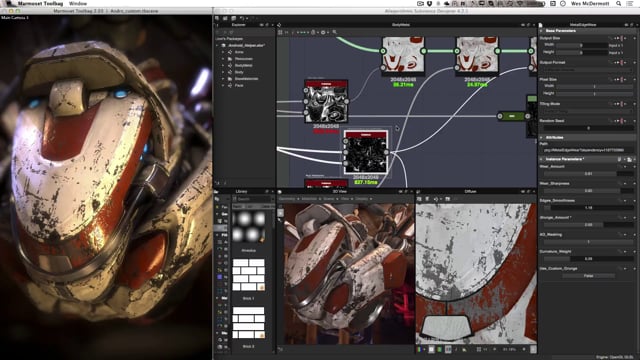Open the Materials menu in 3D View
This screenshot has width=640, height=360.
(x=310, y=199)
